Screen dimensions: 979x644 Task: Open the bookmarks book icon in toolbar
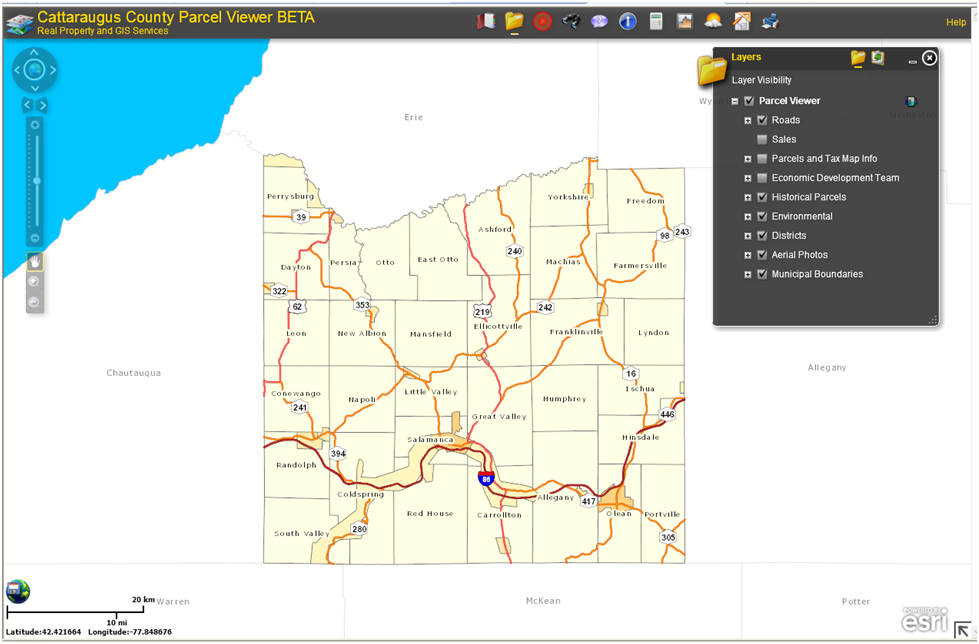(x=486, y=22)
